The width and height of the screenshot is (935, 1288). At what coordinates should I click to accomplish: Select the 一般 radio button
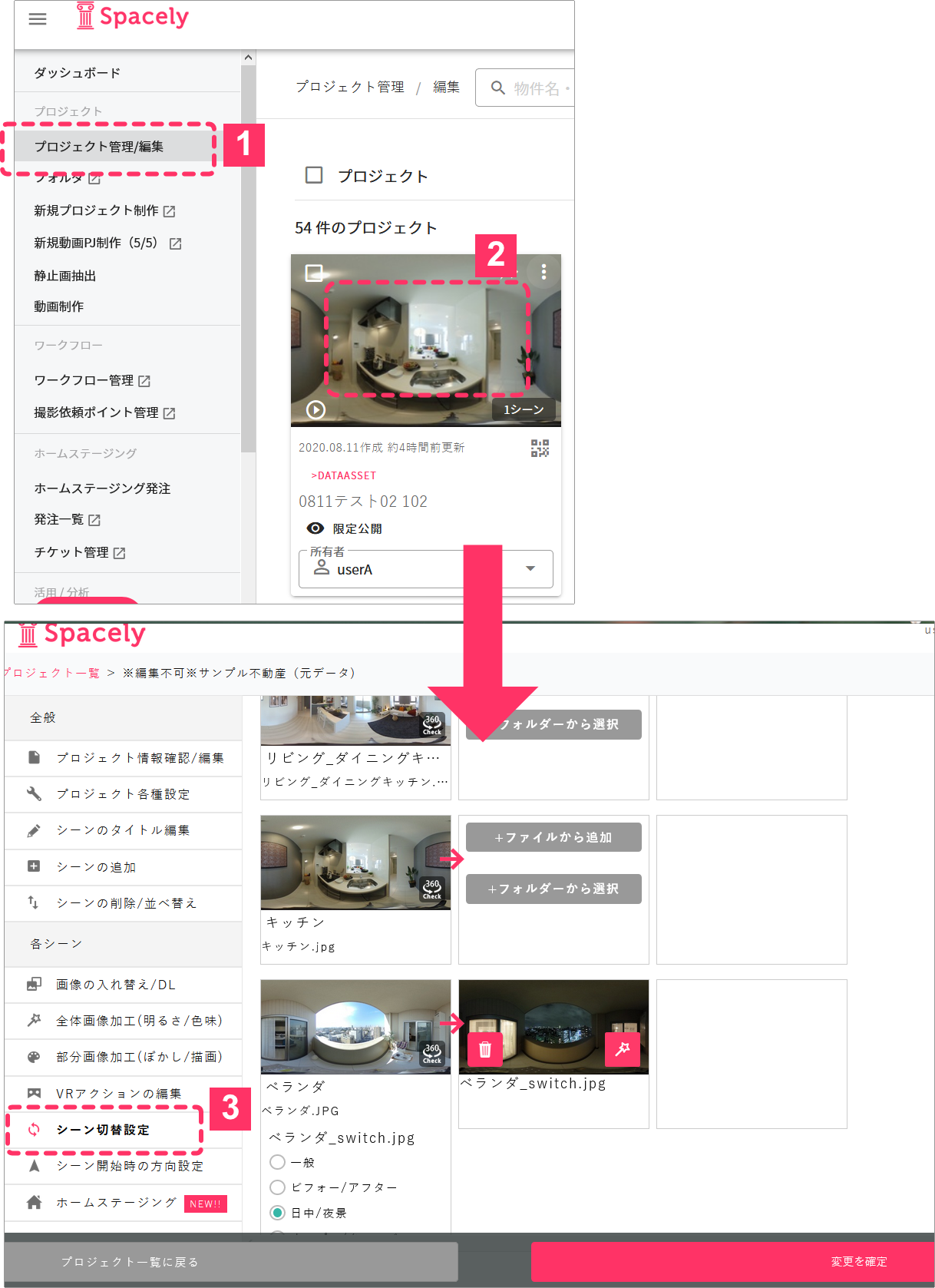(278, 1162)
